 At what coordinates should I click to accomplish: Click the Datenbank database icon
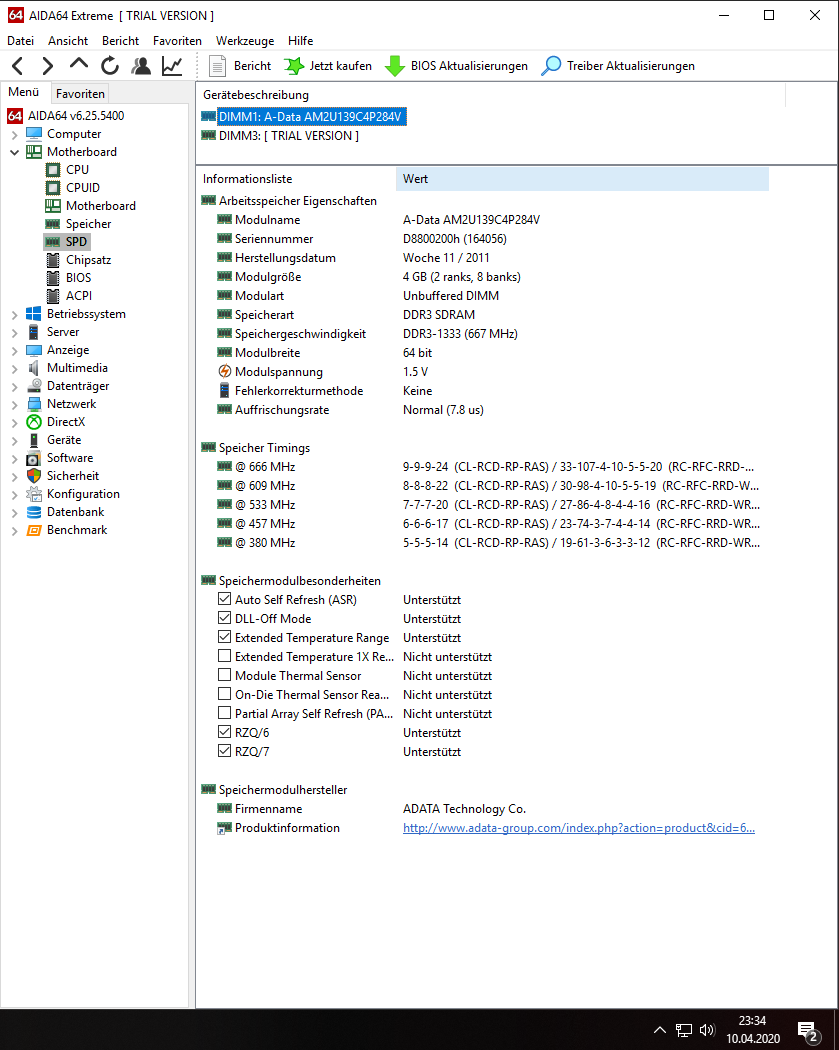(33, 512)
